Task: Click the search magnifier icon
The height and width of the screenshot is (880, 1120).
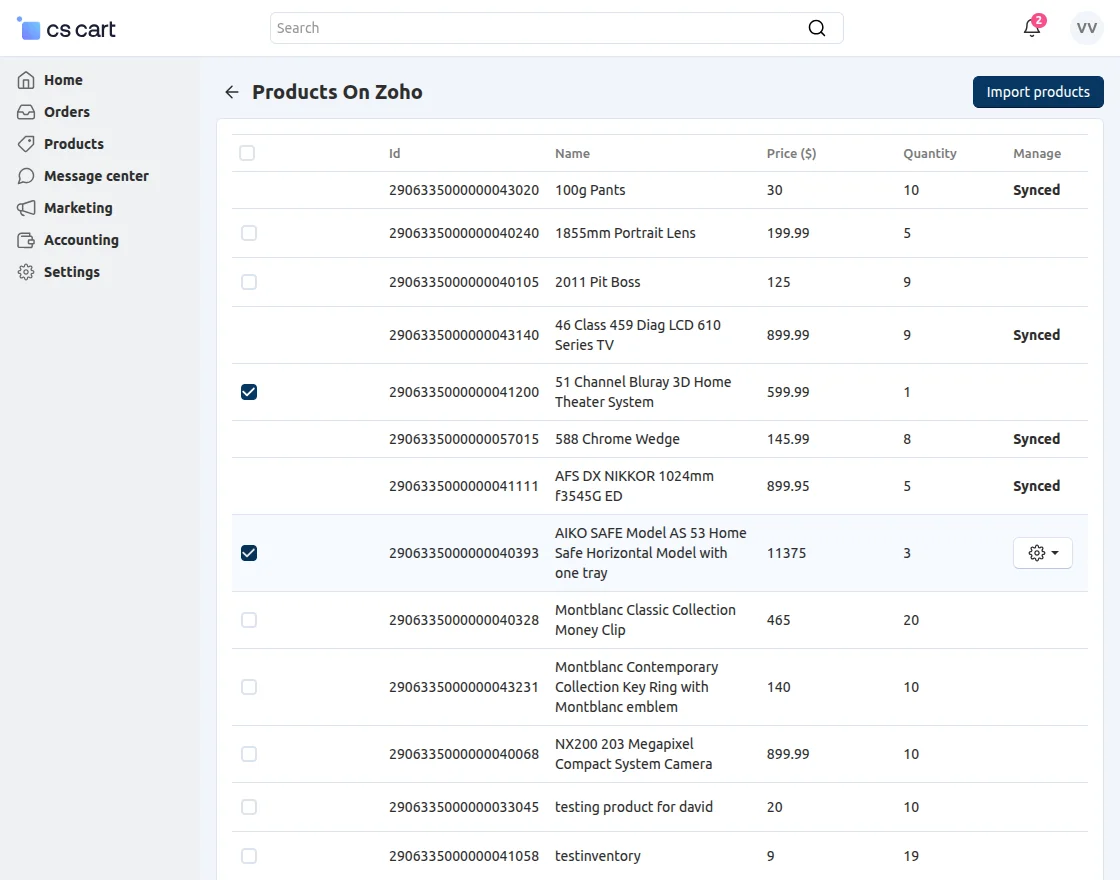Action: coord(817,28)
